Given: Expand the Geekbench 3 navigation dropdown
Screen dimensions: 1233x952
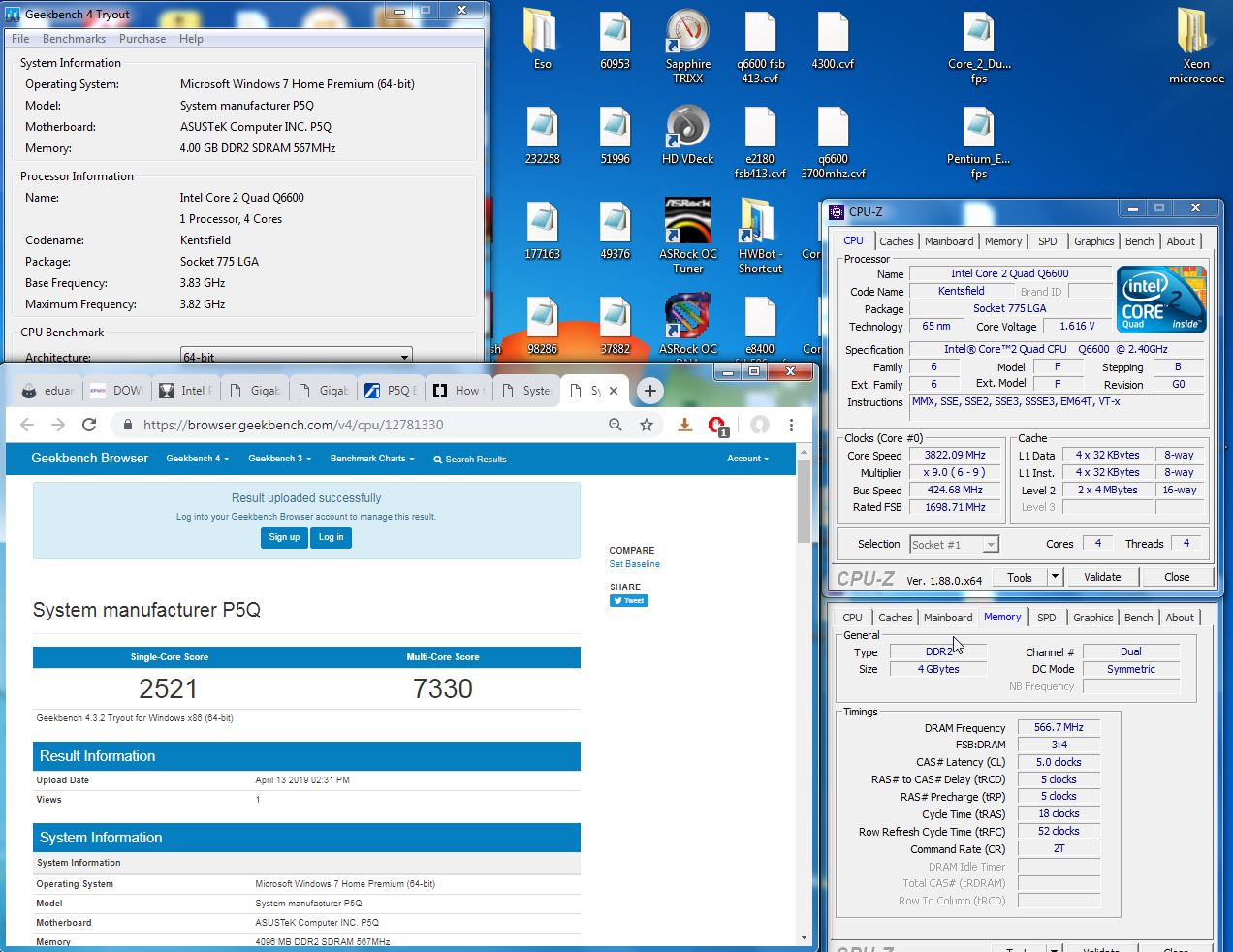Looking at the screenshot, I should pos(279,459).
